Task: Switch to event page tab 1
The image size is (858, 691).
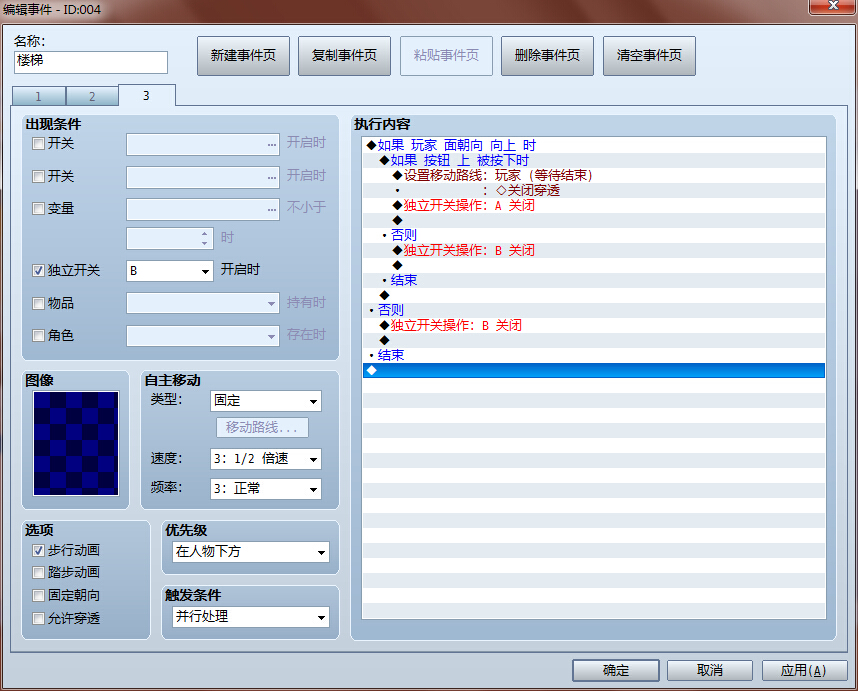Action: click(38, 96)
